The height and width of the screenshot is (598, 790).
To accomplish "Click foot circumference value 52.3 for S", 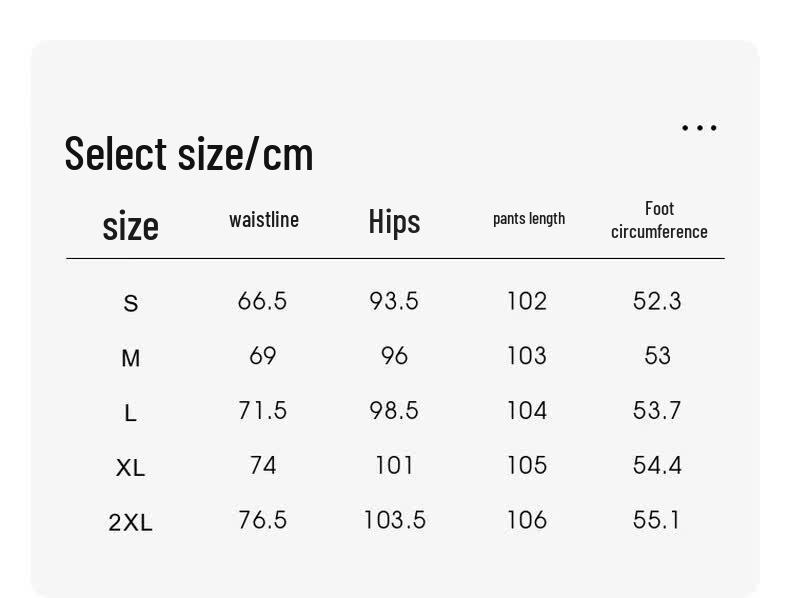I will click(657, 301).
